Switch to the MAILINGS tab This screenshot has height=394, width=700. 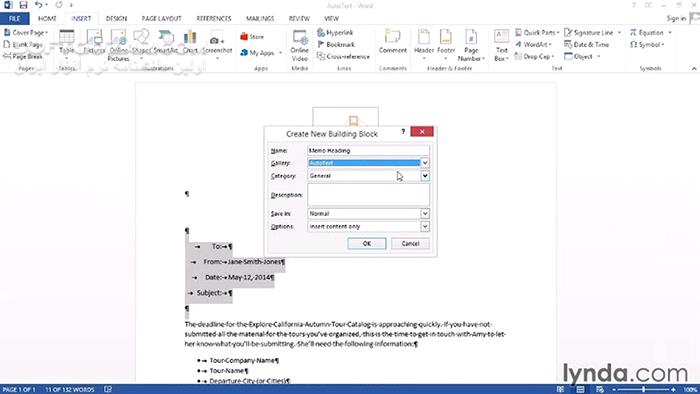(x=260, y=18)
